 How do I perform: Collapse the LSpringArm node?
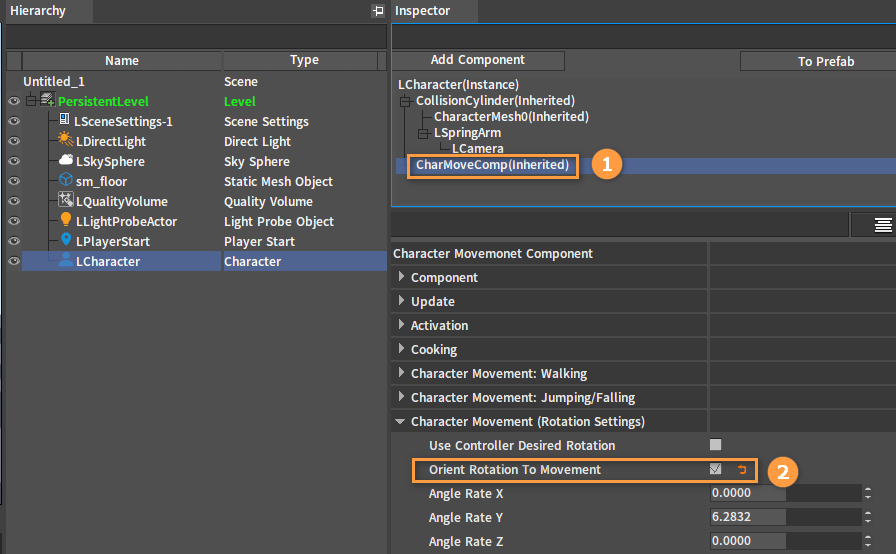coord(423,133)
